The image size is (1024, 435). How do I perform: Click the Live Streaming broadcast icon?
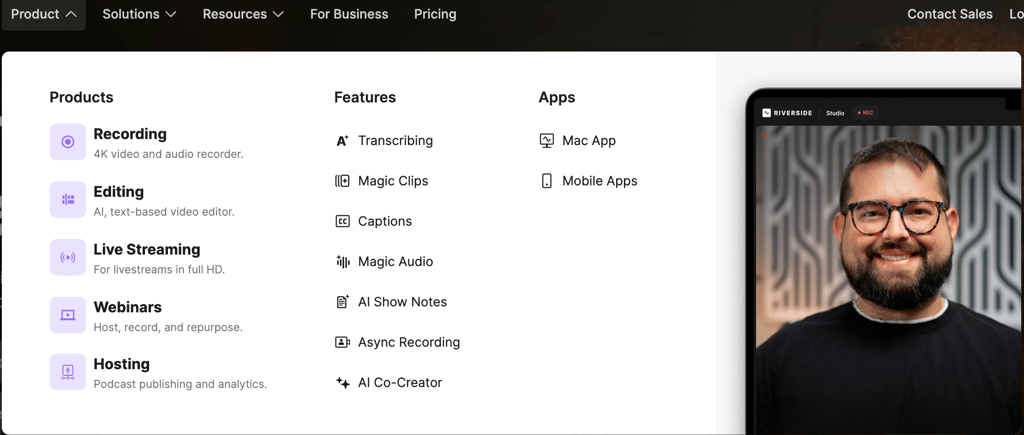(68, 257)
